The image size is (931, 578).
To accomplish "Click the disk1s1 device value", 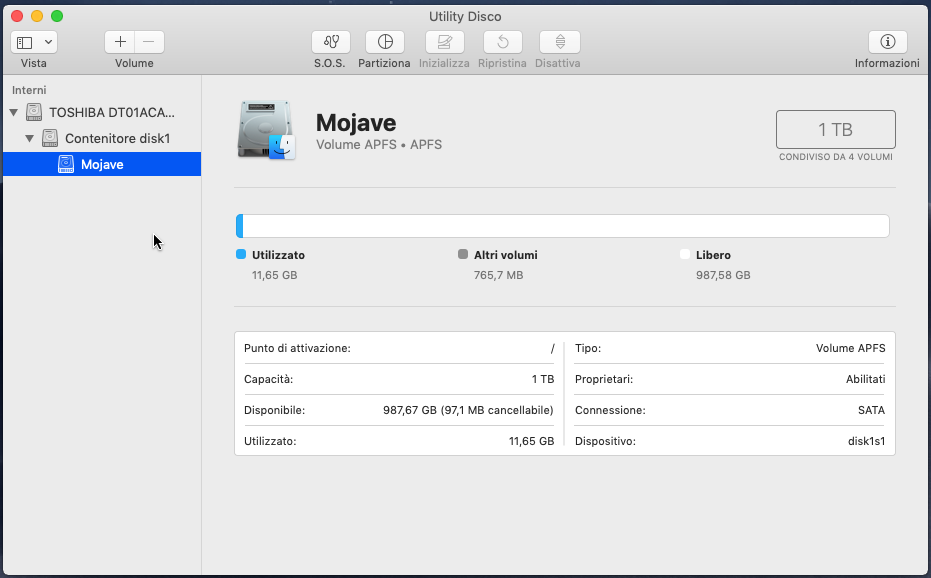I will point(866,441).
